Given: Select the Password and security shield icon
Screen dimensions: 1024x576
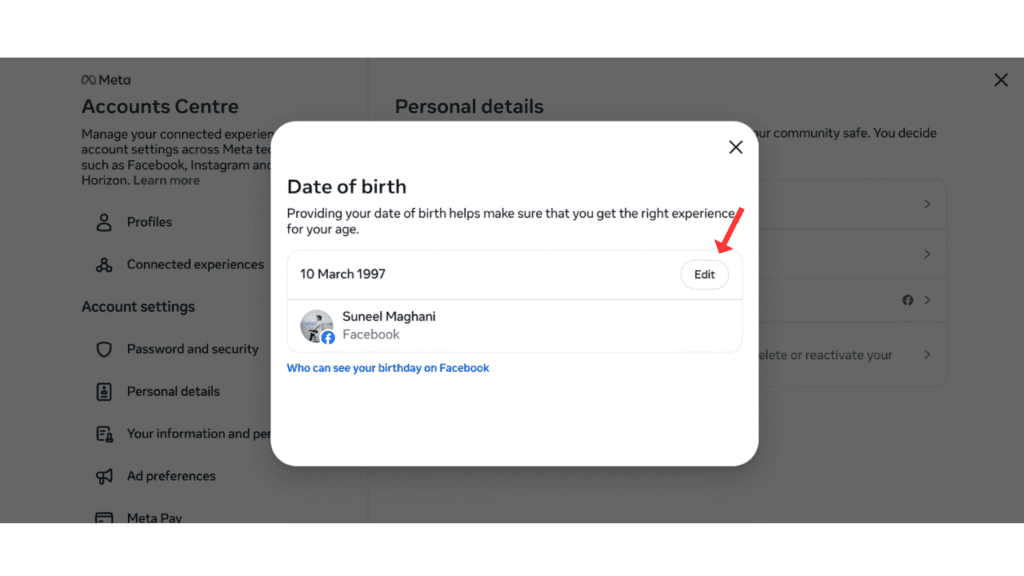Looking at the screenshot, I should 104,349.
